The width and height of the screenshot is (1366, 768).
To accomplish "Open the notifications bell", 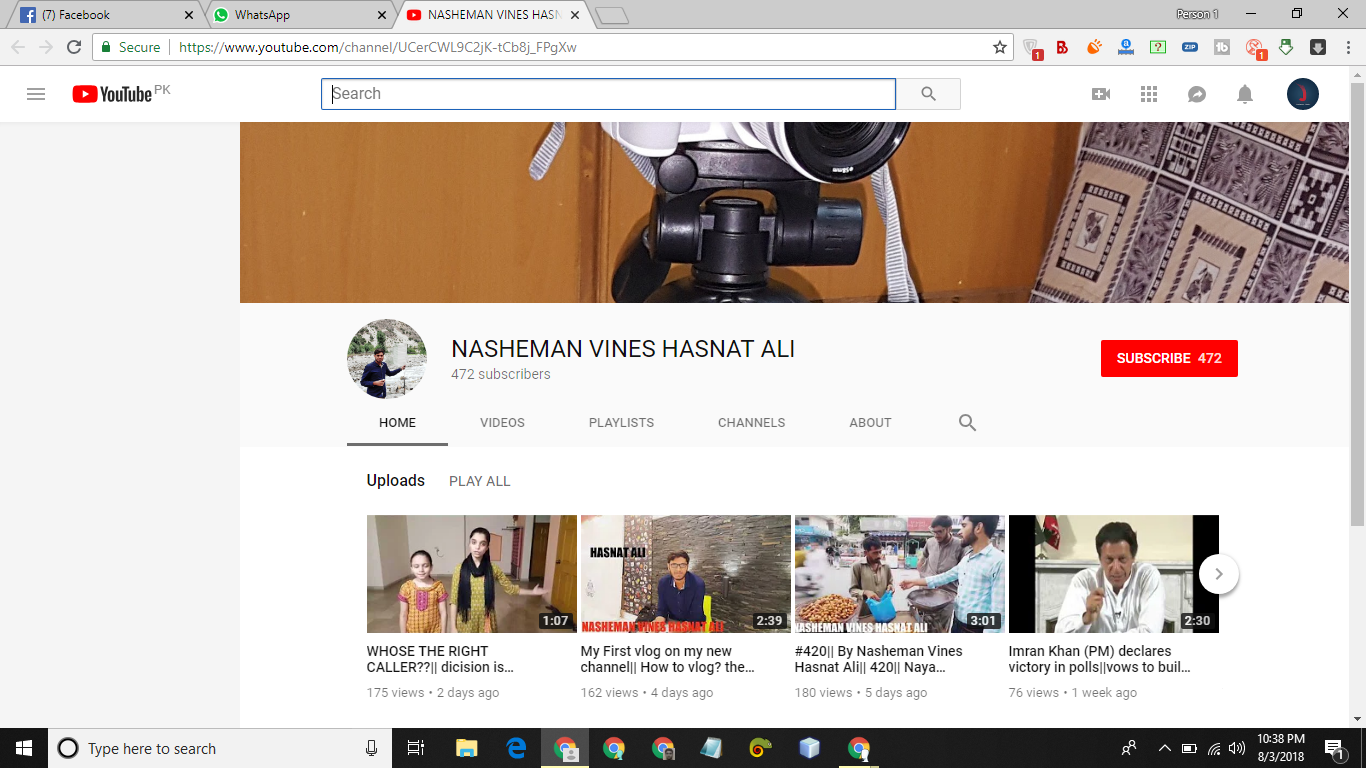I will point(1245,94).
